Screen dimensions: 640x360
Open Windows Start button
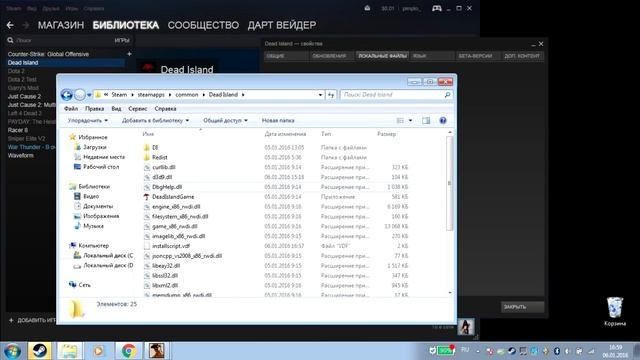(12, 351)
